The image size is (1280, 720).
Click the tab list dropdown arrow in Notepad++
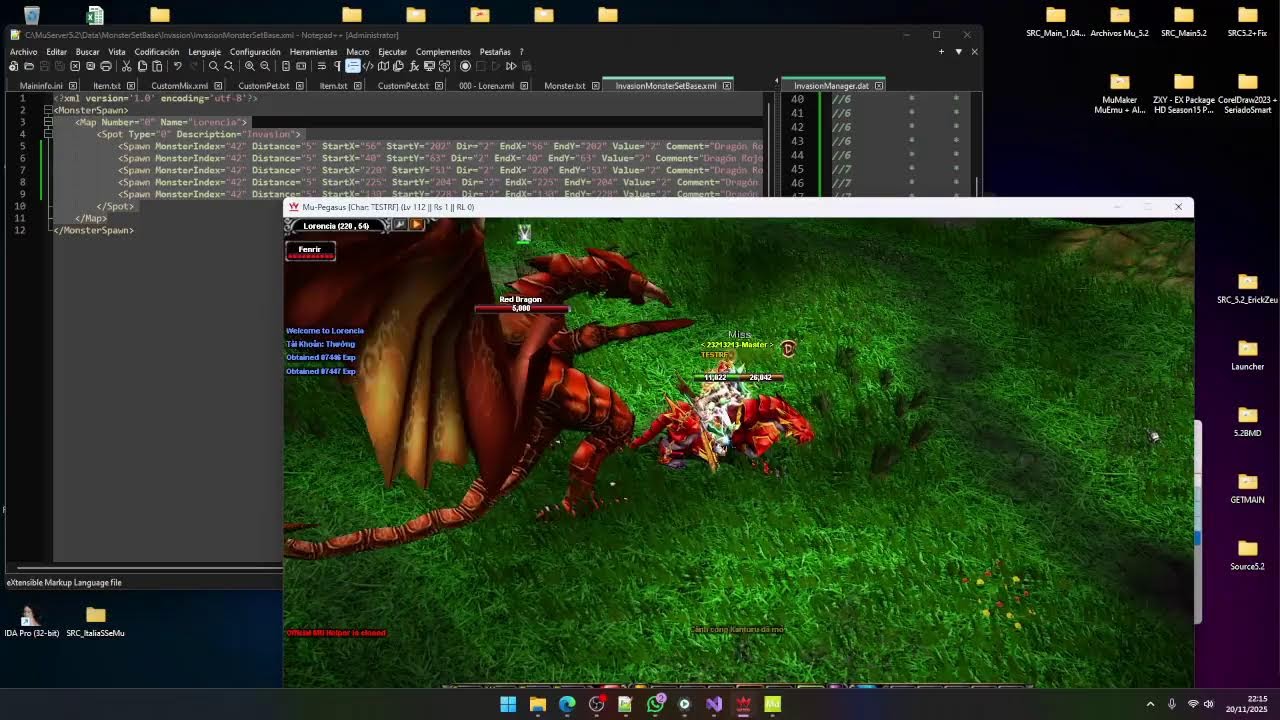(x=958, y=52)
